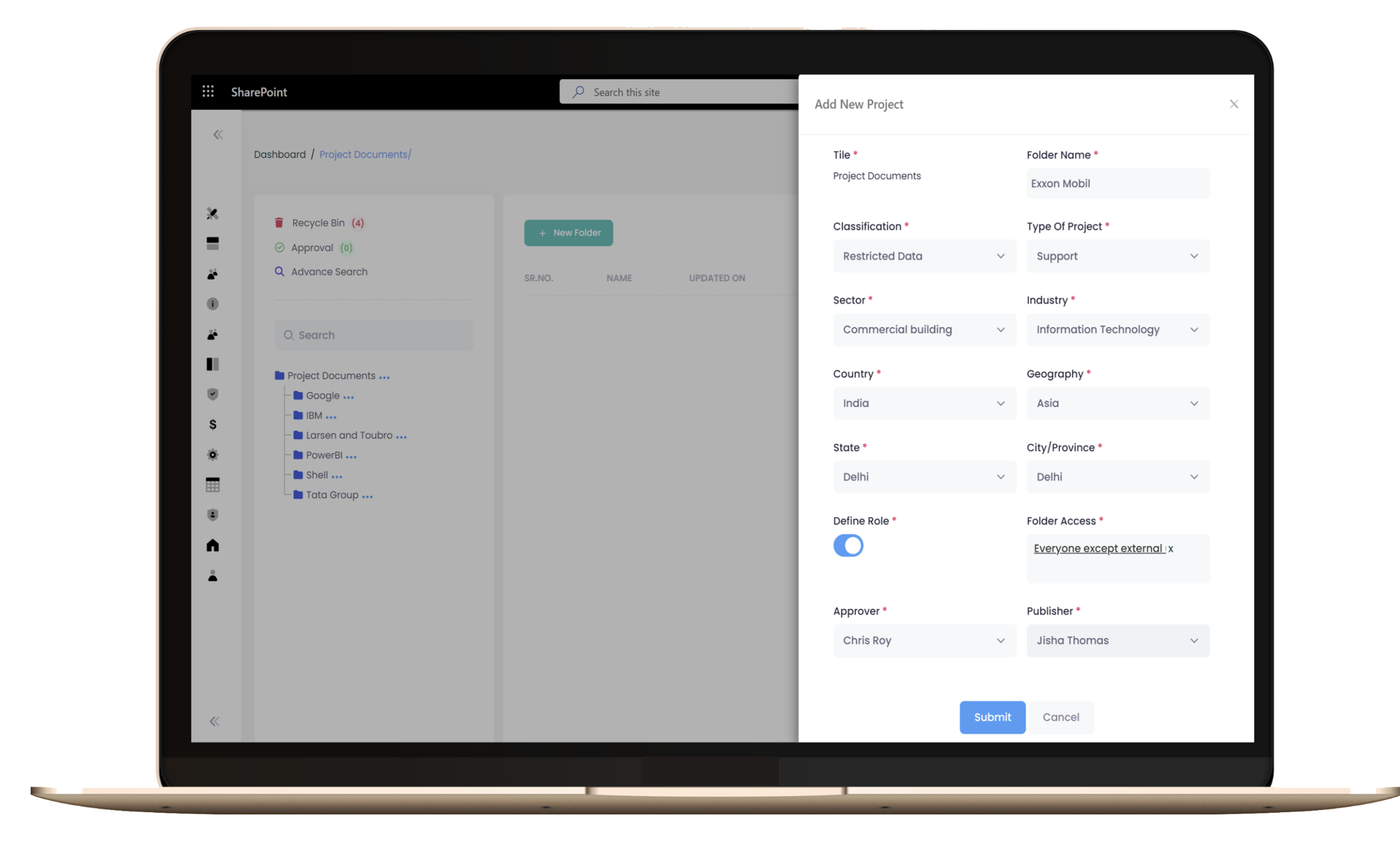Viewport: 1400px width, 845px height.
Task: Click the Submit button
Action: tap(993, 717)
